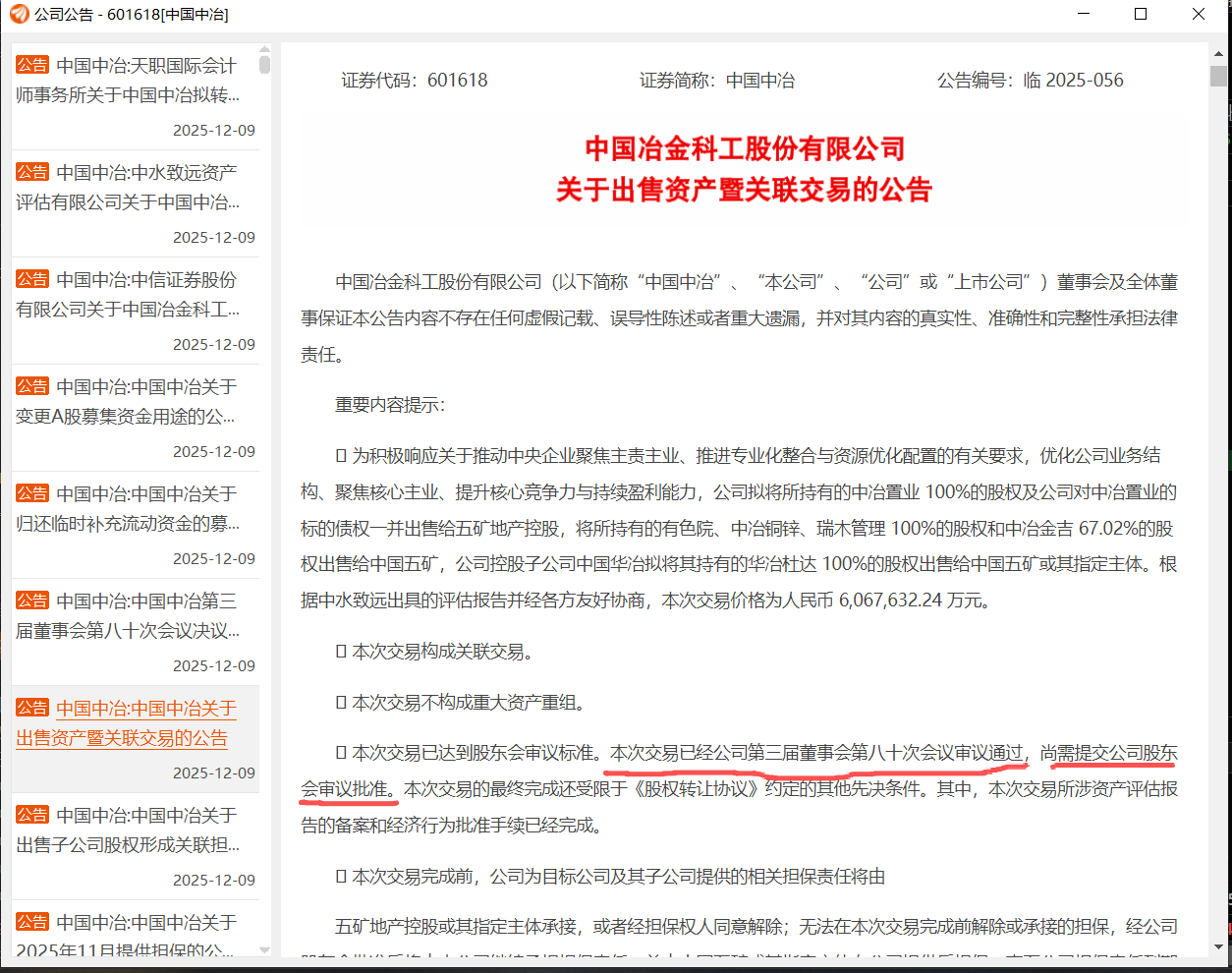
Task: Open 中信证券股份有限公司 announcement
Action: (x=136, y=311)
